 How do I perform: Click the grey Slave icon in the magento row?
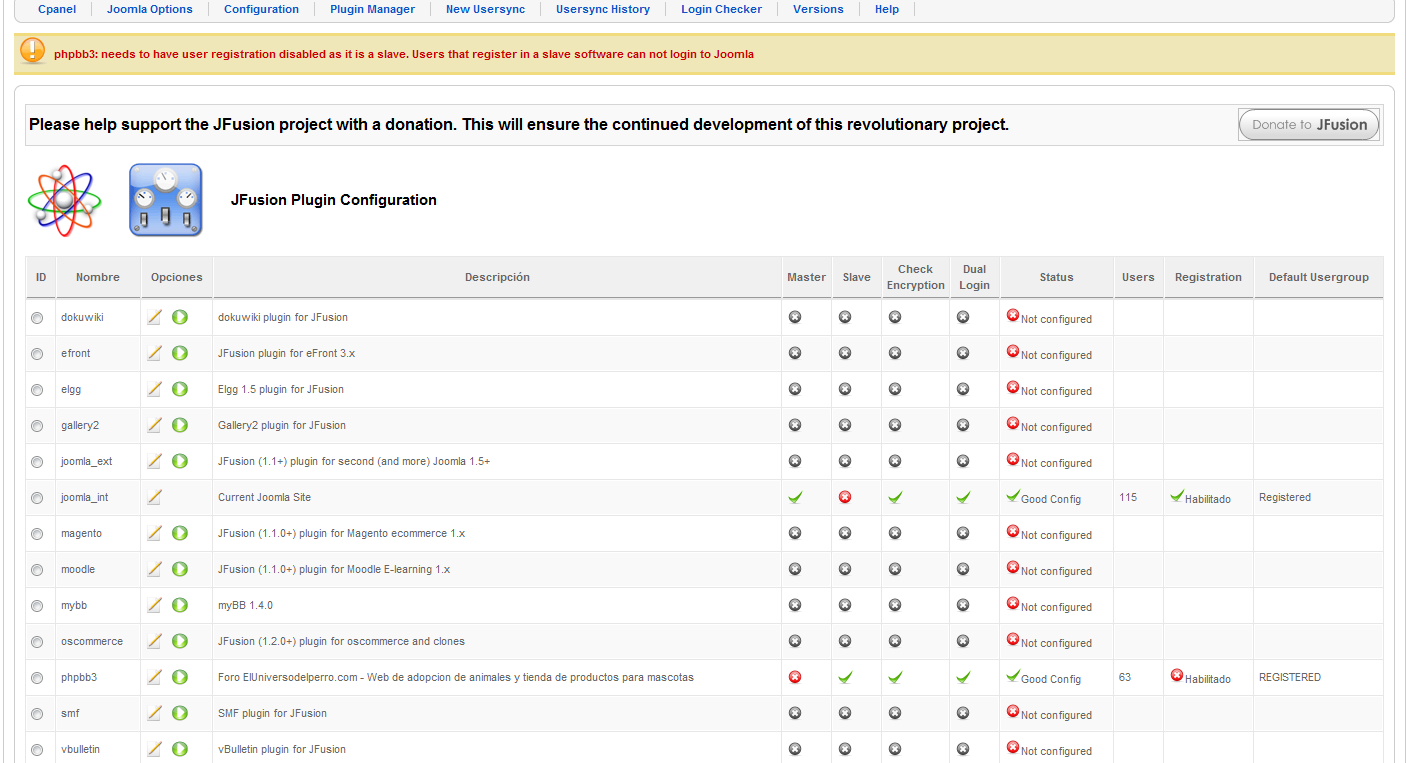(x=845, y=533)
